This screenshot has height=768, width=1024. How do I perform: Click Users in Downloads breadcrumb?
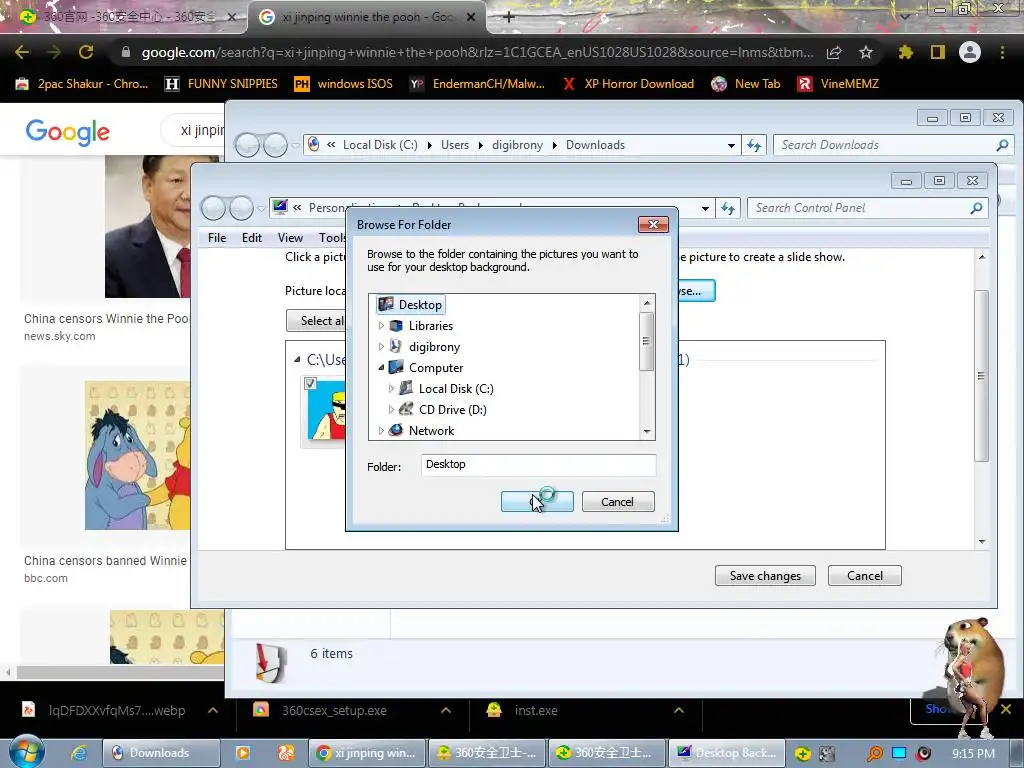[x=455, y=145]
